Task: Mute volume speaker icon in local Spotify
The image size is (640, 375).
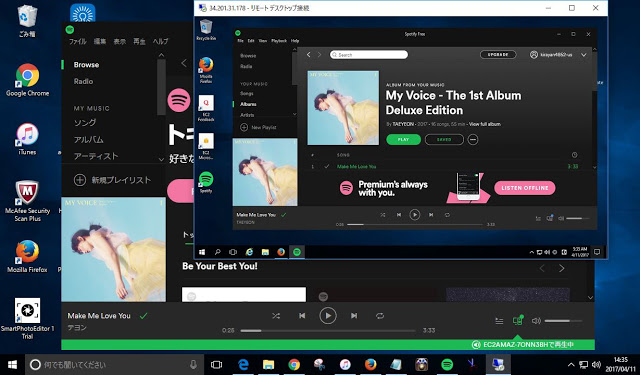Action: (536, 321)
